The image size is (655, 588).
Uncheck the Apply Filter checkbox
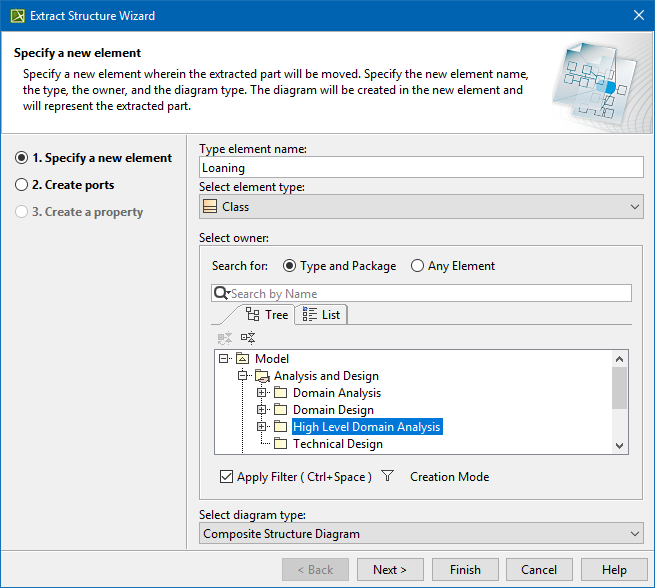[x=226, y=477]
